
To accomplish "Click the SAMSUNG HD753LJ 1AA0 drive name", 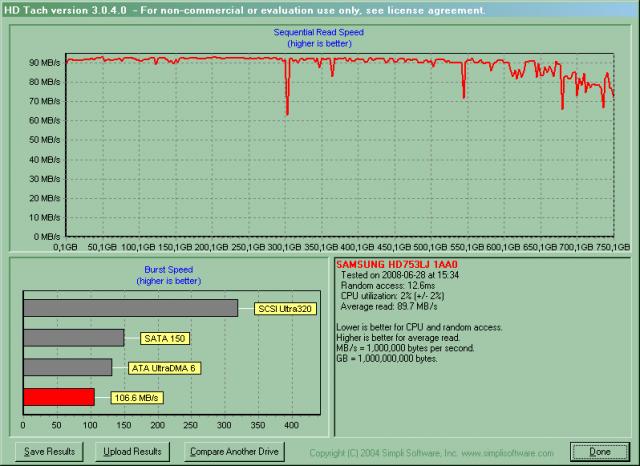I will point(397,264).
